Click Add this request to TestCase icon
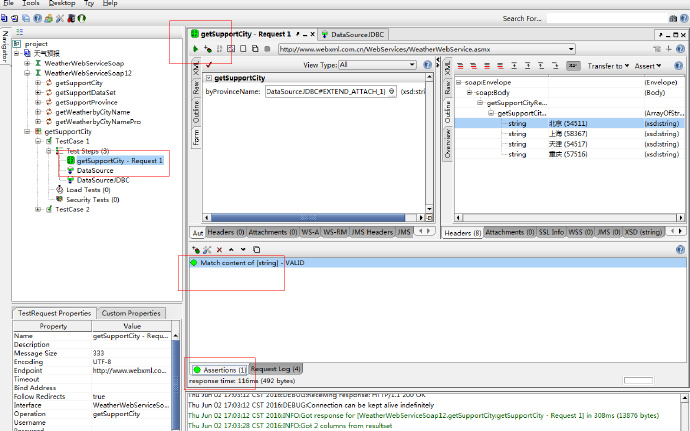 (x=208, y=49)
